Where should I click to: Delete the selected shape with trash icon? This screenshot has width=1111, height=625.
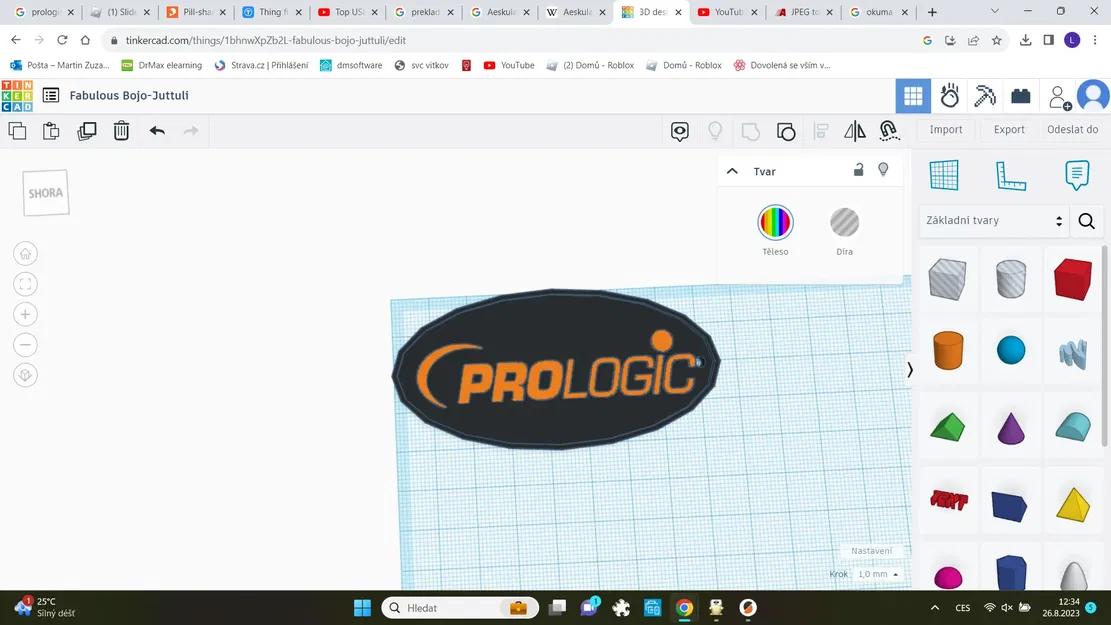121,130
